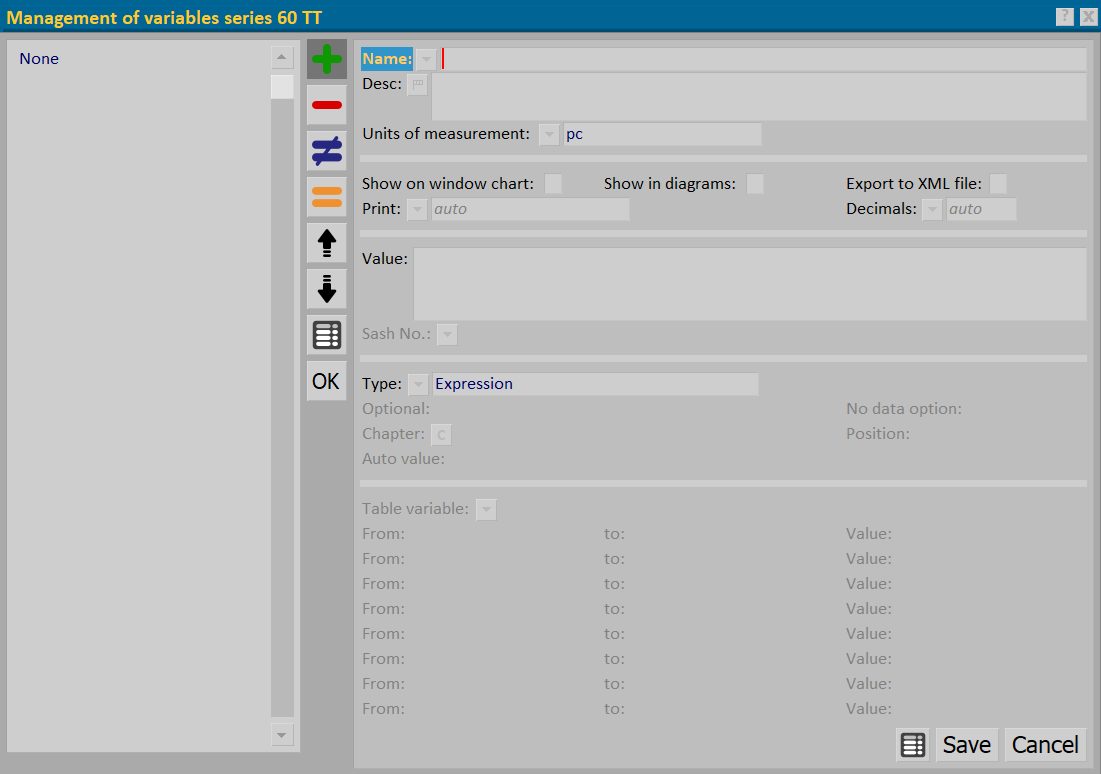Image resolution: width=1101 pixels, height=774 pixels.
Task: Click the blue not-equal sign icon
Action: click(327, 151)
